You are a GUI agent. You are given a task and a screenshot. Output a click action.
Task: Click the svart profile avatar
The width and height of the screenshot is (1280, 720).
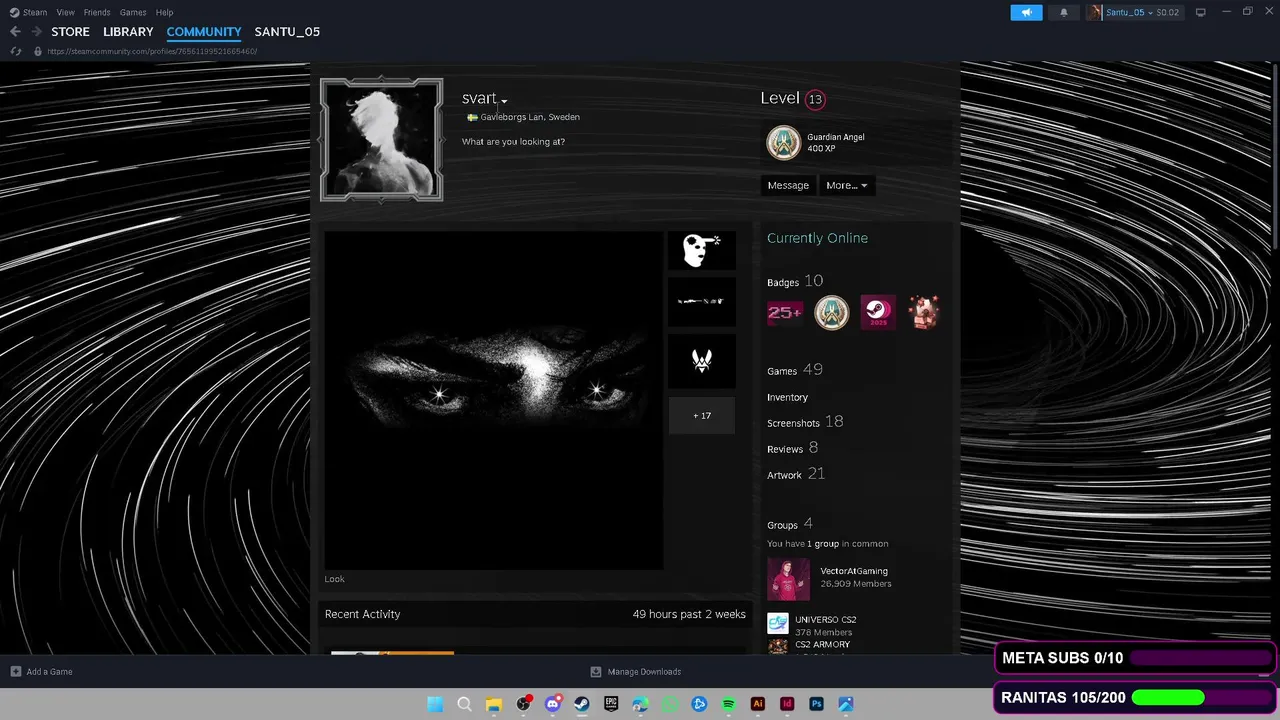pyautogui.click(x=382, y=140)
